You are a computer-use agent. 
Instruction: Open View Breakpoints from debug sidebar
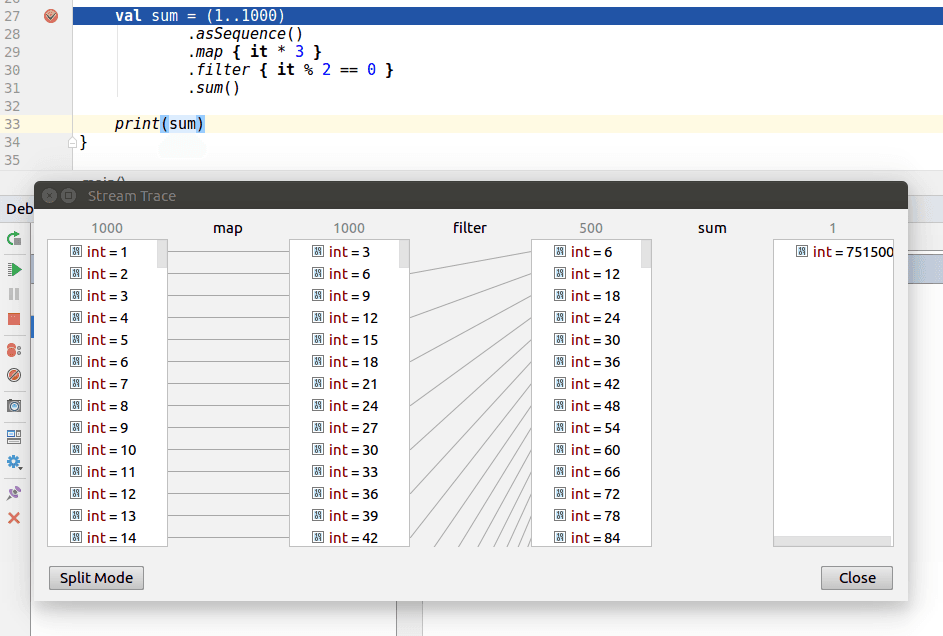(x=14, y=350)
